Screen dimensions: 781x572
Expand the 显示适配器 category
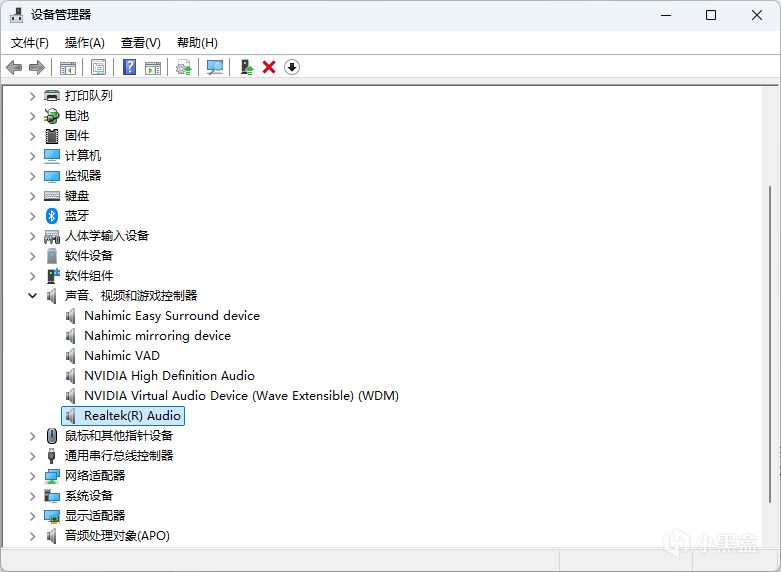coord(32,516)
